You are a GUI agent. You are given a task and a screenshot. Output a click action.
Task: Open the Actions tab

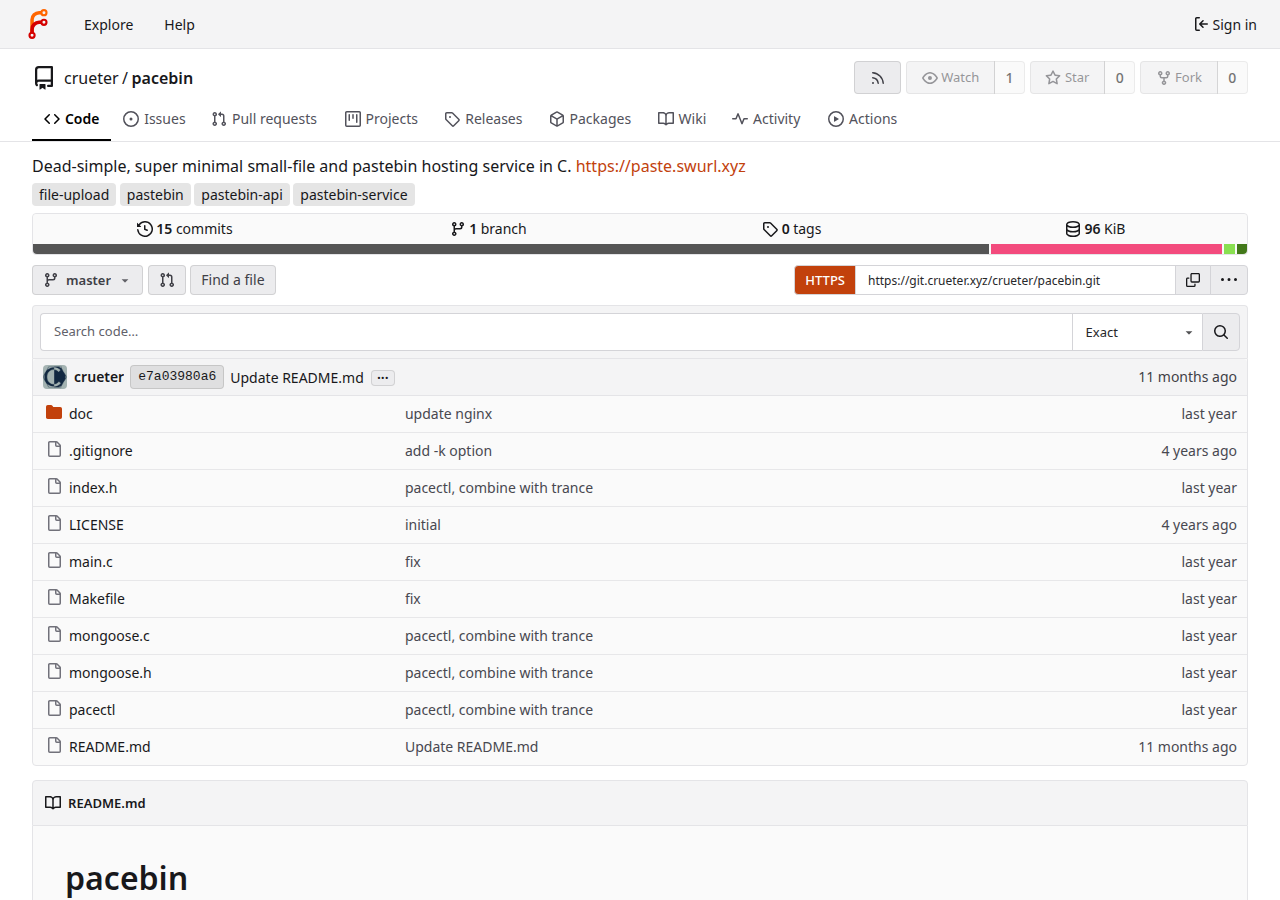(863, 119)
